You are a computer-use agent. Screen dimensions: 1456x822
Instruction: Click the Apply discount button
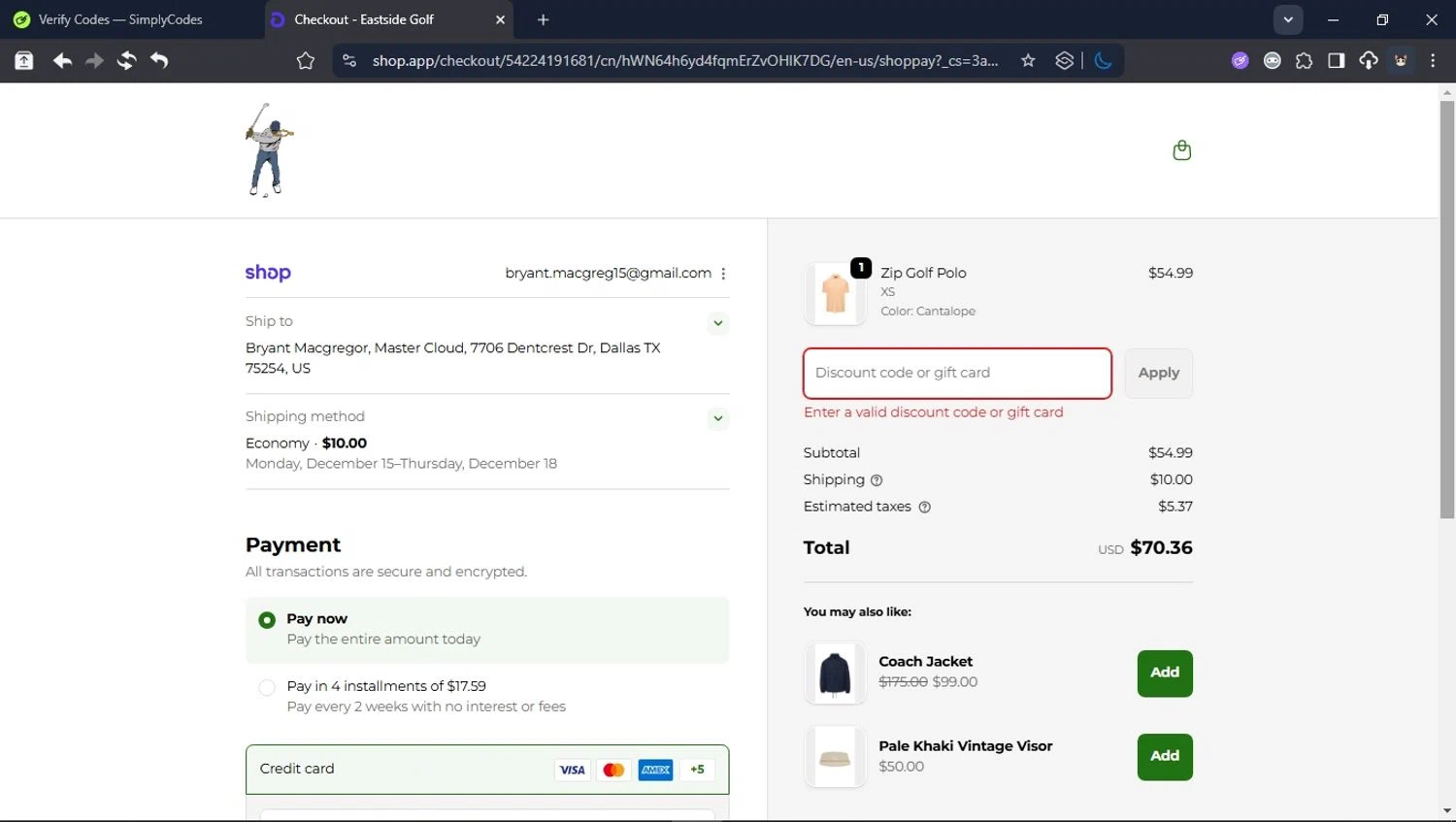pos(1159,374)
